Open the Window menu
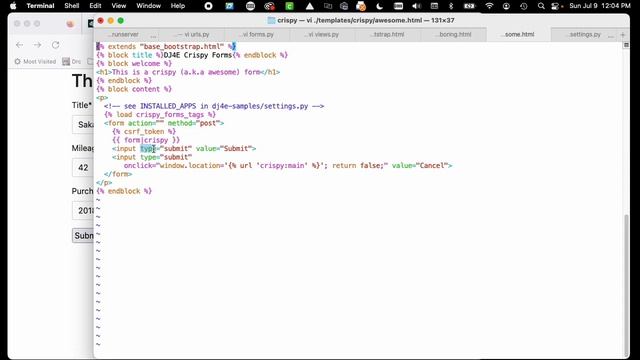Screen dimensions: 640x360 tap(149, 6)
